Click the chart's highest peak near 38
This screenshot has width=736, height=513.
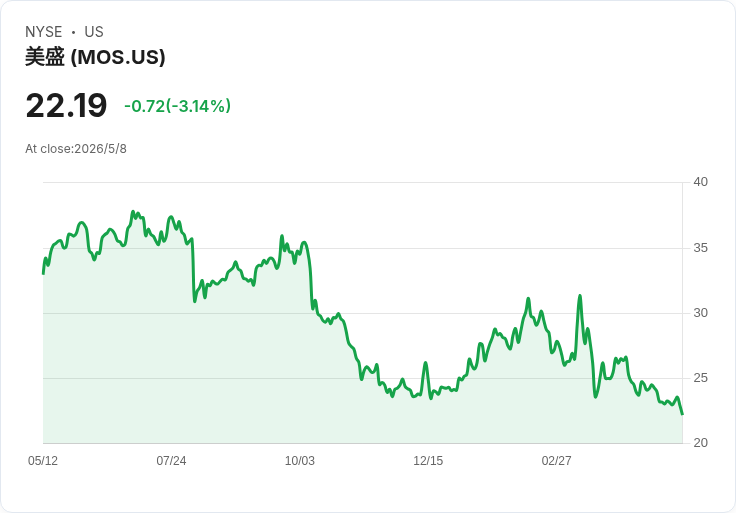pyautogui.click(x=133, y=212)
